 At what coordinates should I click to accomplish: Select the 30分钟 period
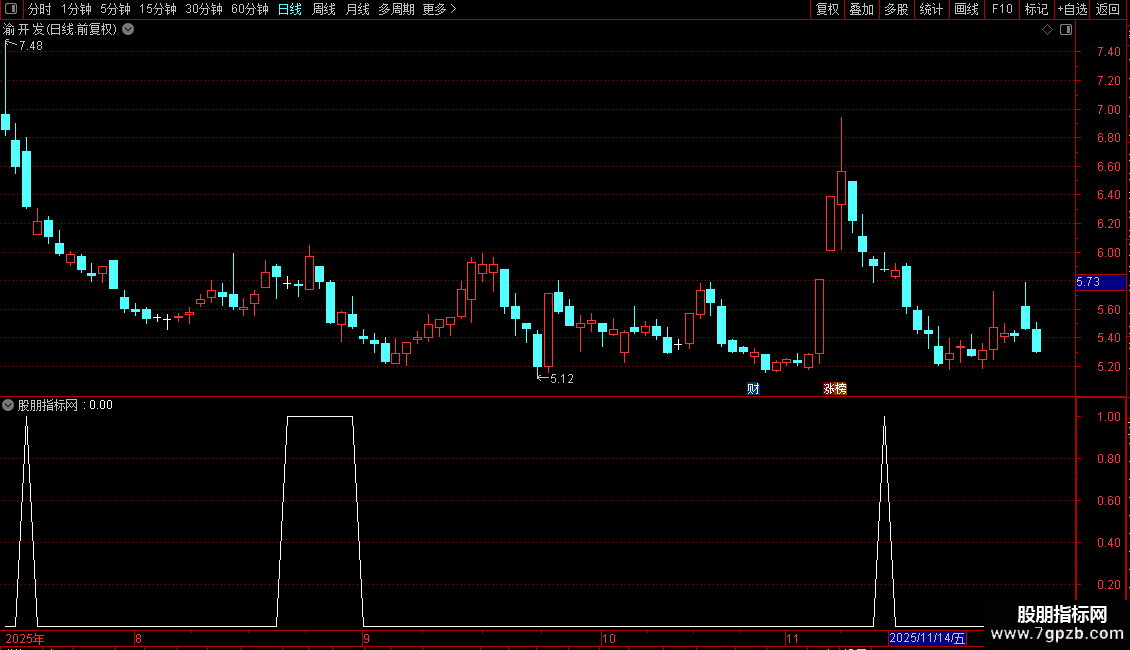tap(204, 9)
